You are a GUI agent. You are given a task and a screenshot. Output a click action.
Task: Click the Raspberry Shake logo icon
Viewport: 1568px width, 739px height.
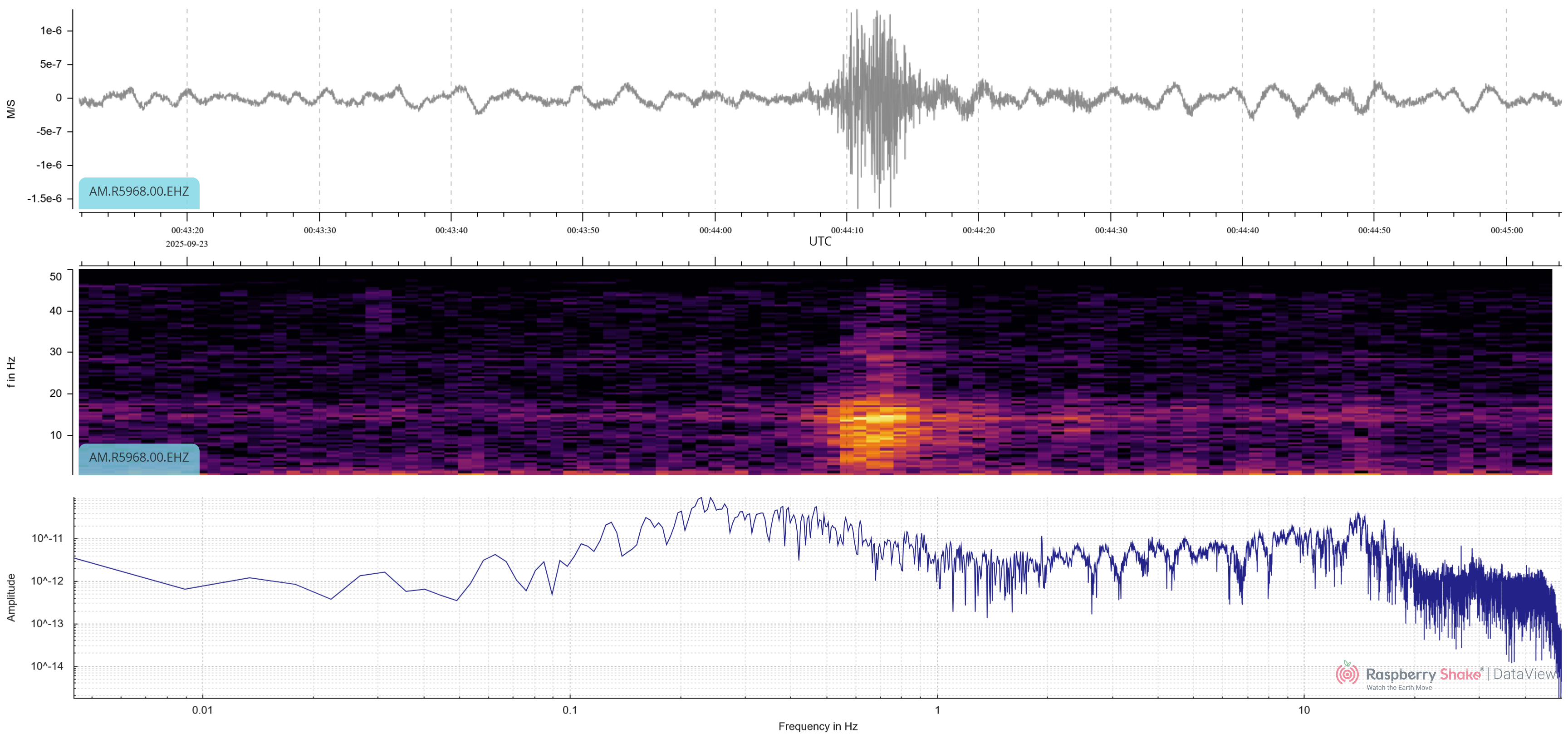point(1347,674)
